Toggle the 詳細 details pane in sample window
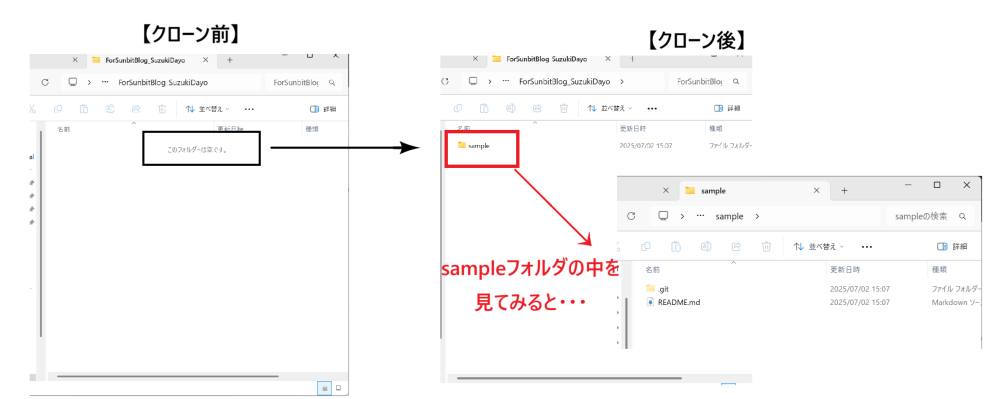This screenshot has height=399, width=1000. (x=952, y=246)
